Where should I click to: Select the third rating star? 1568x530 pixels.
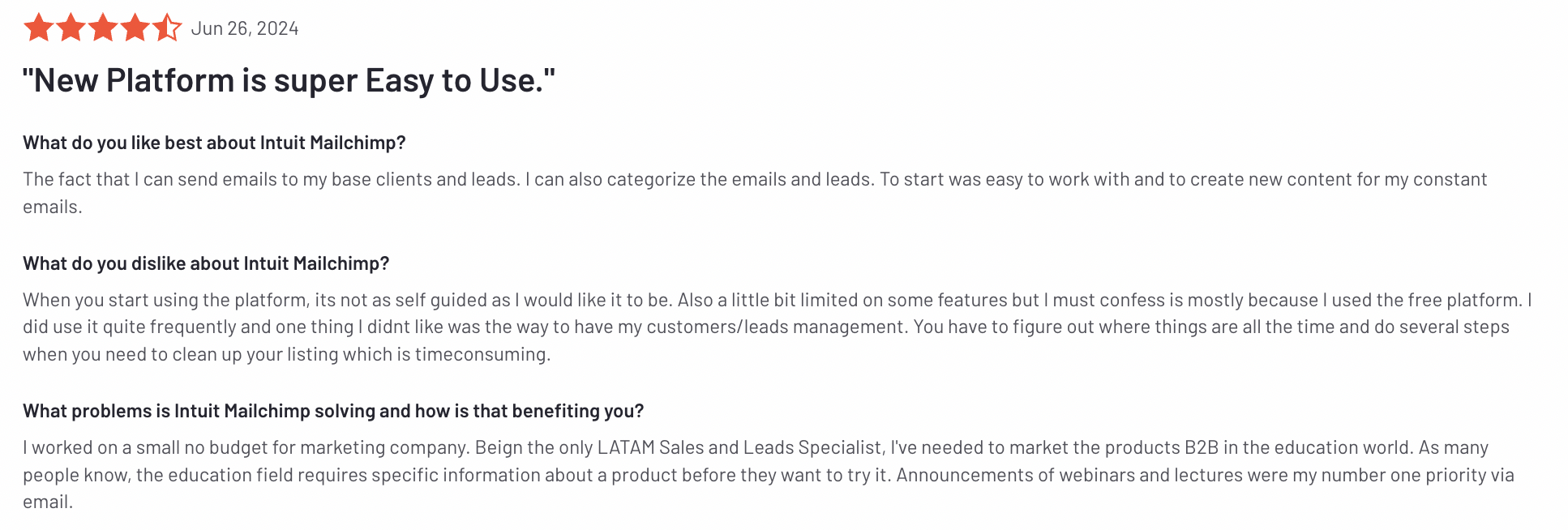(x=103, y=28)
